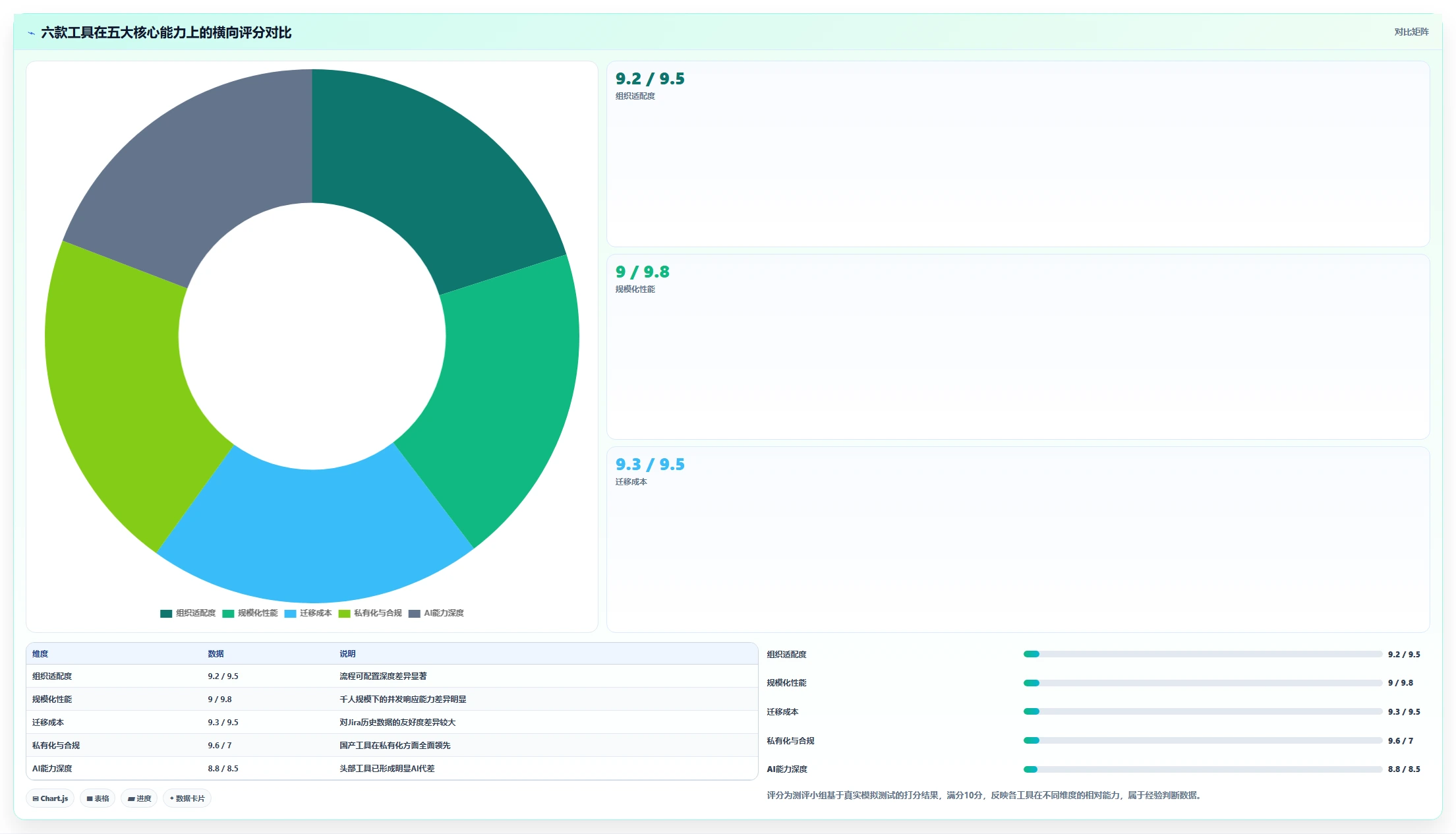The height and width of the screenshot is (834, 1456).
Task: Click the 说明 table column header
Action: click(347, 654)
